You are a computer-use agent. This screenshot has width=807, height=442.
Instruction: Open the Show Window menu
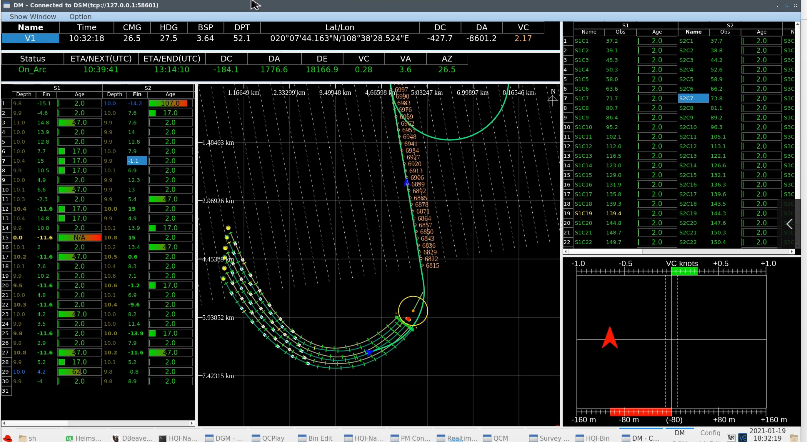[x=33, y=17]
